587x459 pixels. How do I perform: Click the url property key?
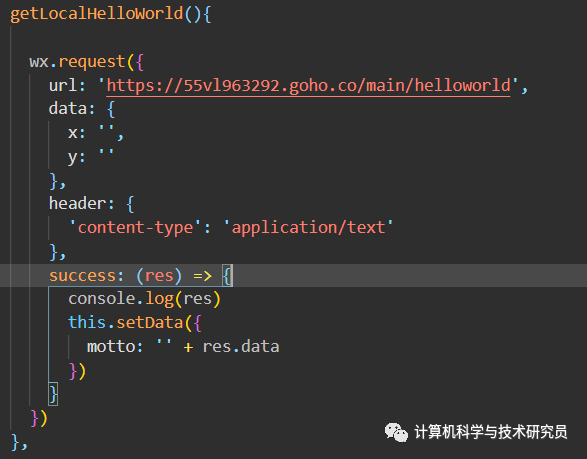[x=63, y=85]
